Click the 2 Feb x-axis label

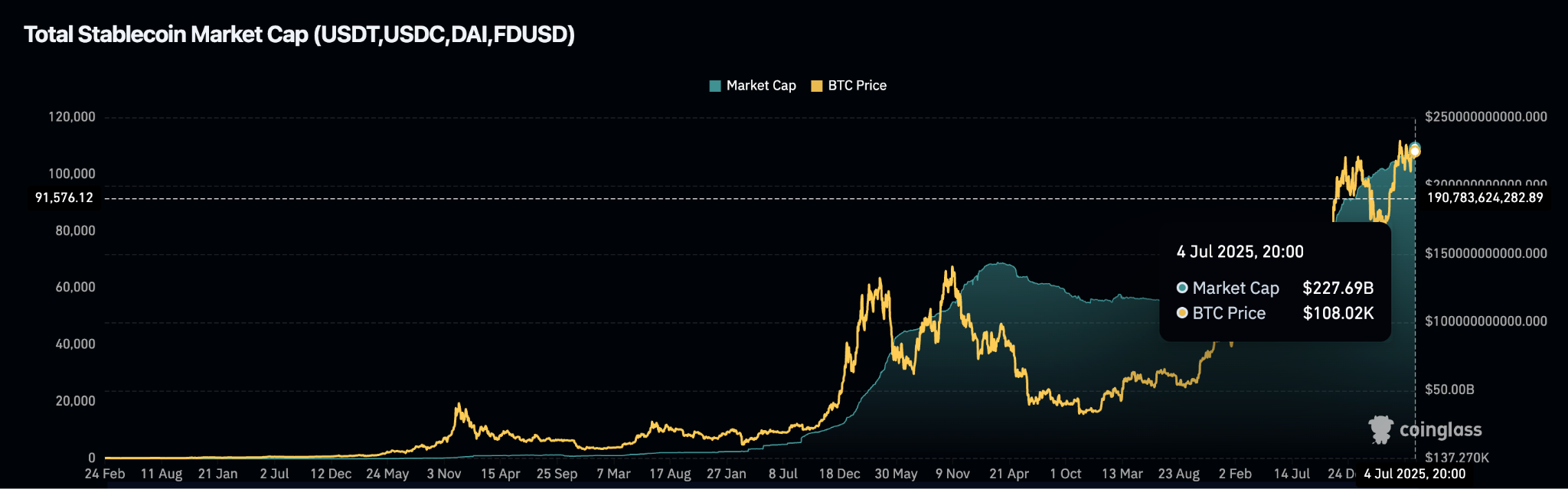[x=1235, y=474]
